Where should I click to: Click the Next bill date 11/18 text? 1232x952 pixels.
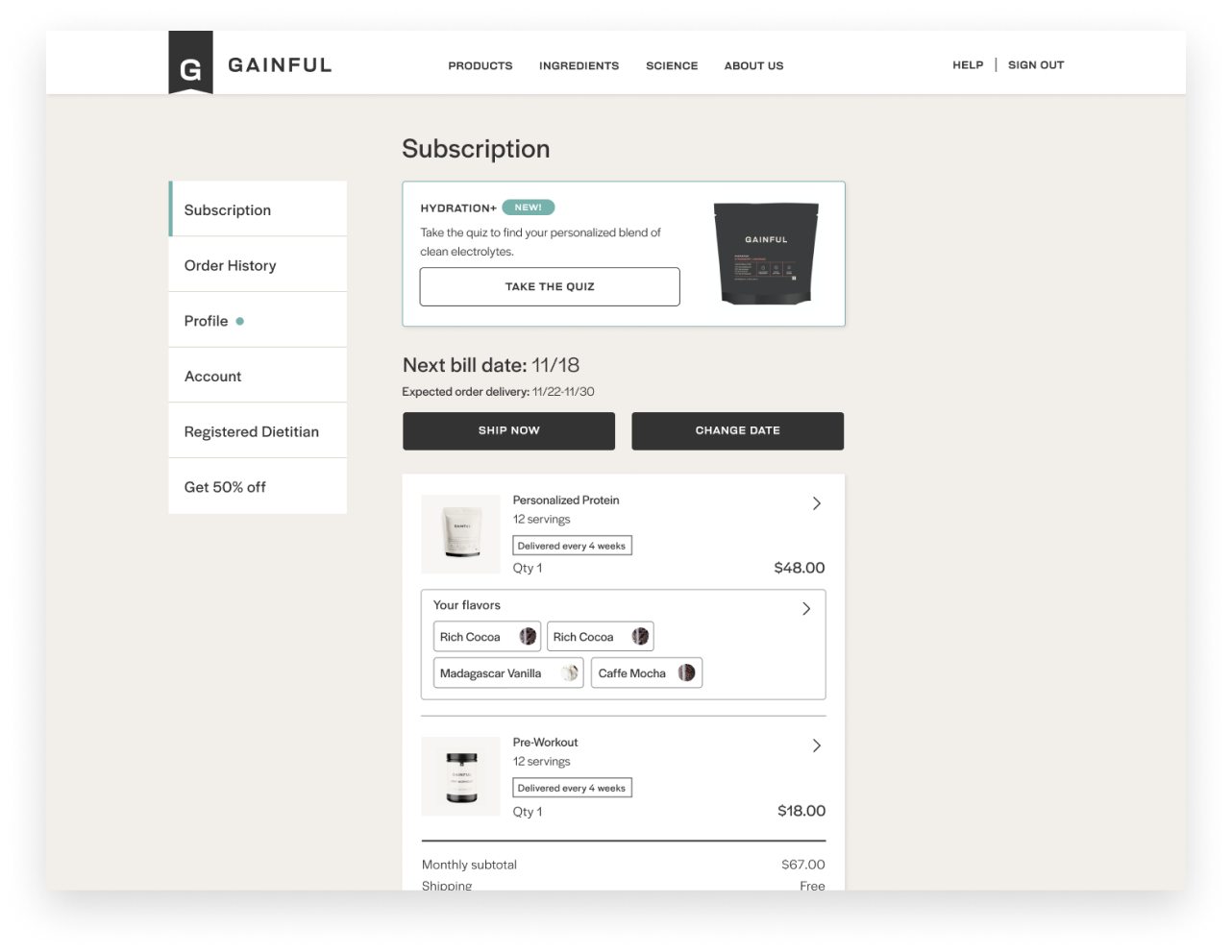click(x=491, y=365)
